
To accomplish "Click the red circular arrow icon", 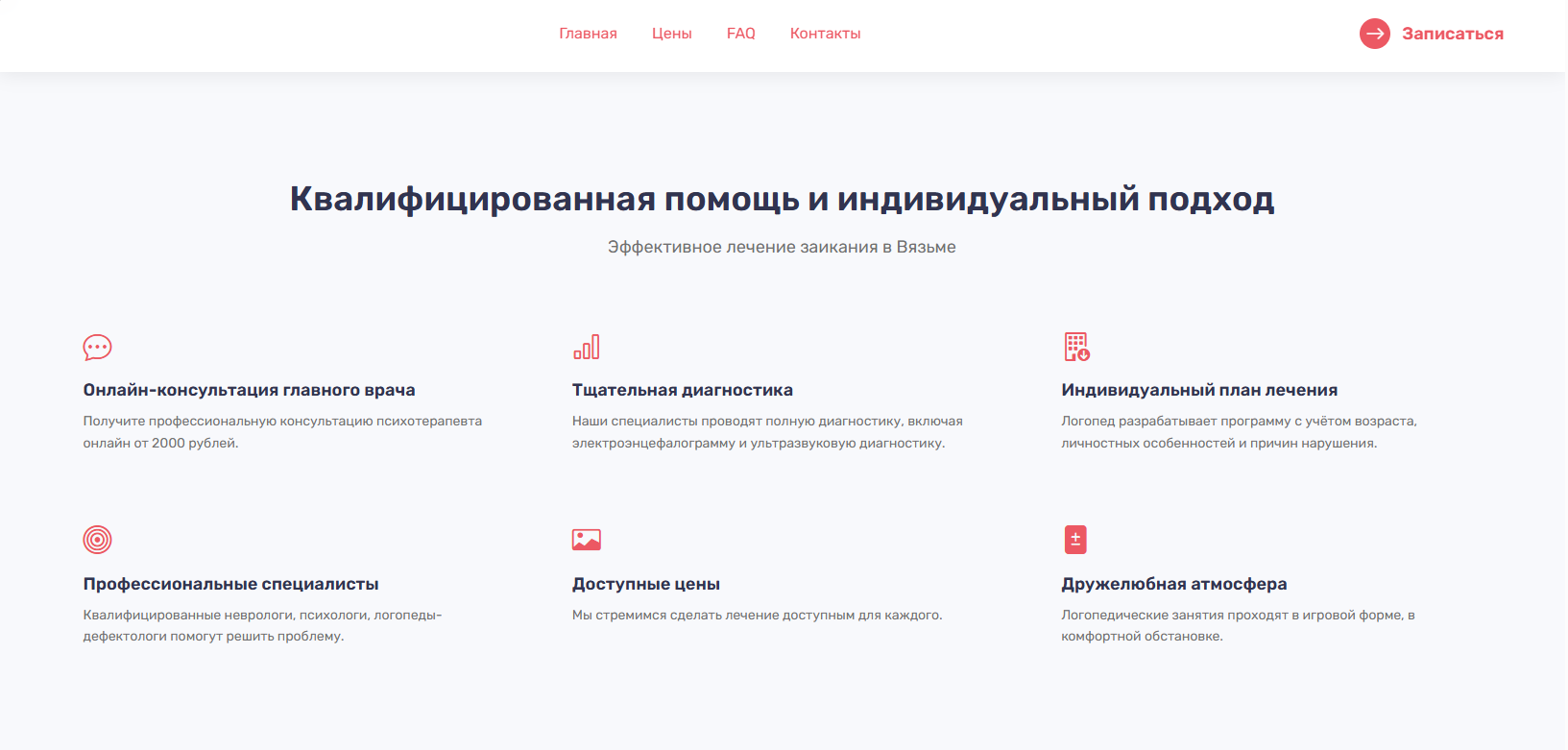I will (1374, 34).
